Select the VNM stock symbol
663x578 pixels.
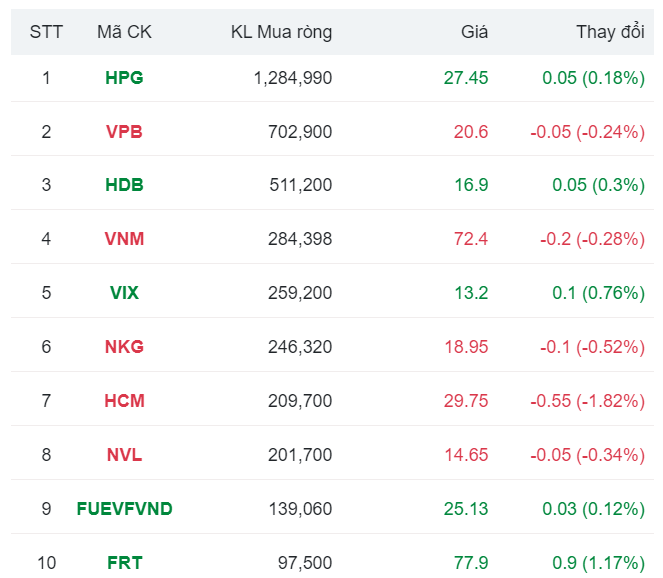coord(124,239)
